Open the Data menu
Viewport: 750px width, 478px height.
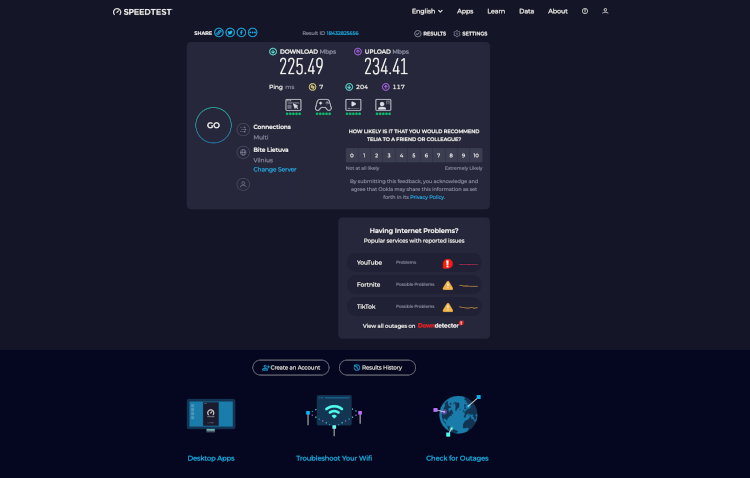pyautogui.click(x=526, y=11)
